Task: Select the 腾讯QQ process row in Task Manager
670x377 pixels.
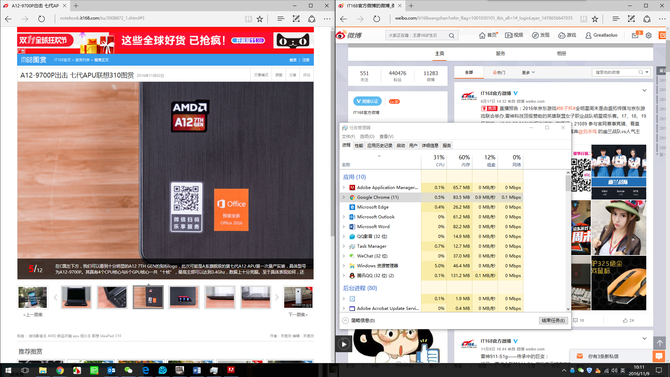Action: coord(432,276)
